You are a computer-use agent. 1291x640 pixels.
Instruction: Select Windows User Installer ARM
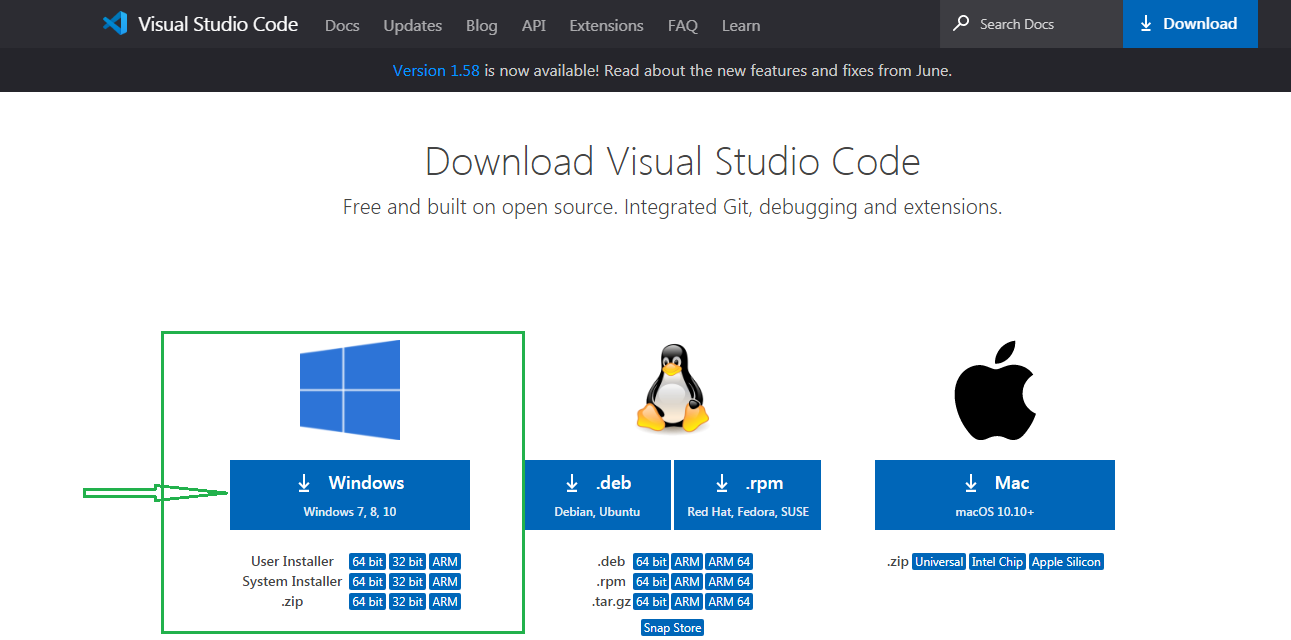[x=445, y=562]
